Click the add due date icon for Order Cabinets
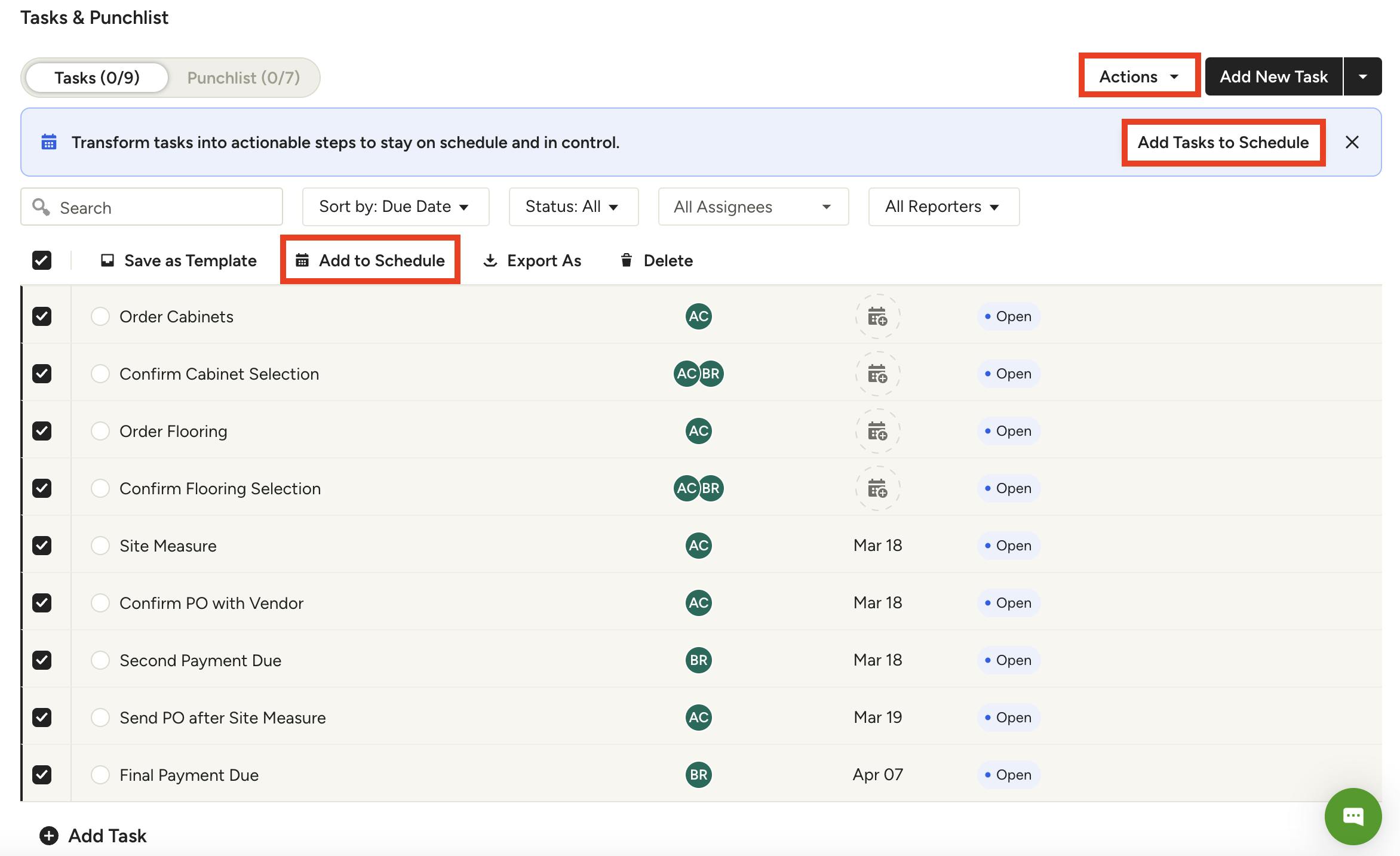Screen dimensions: 1400x856 [877, 316]
